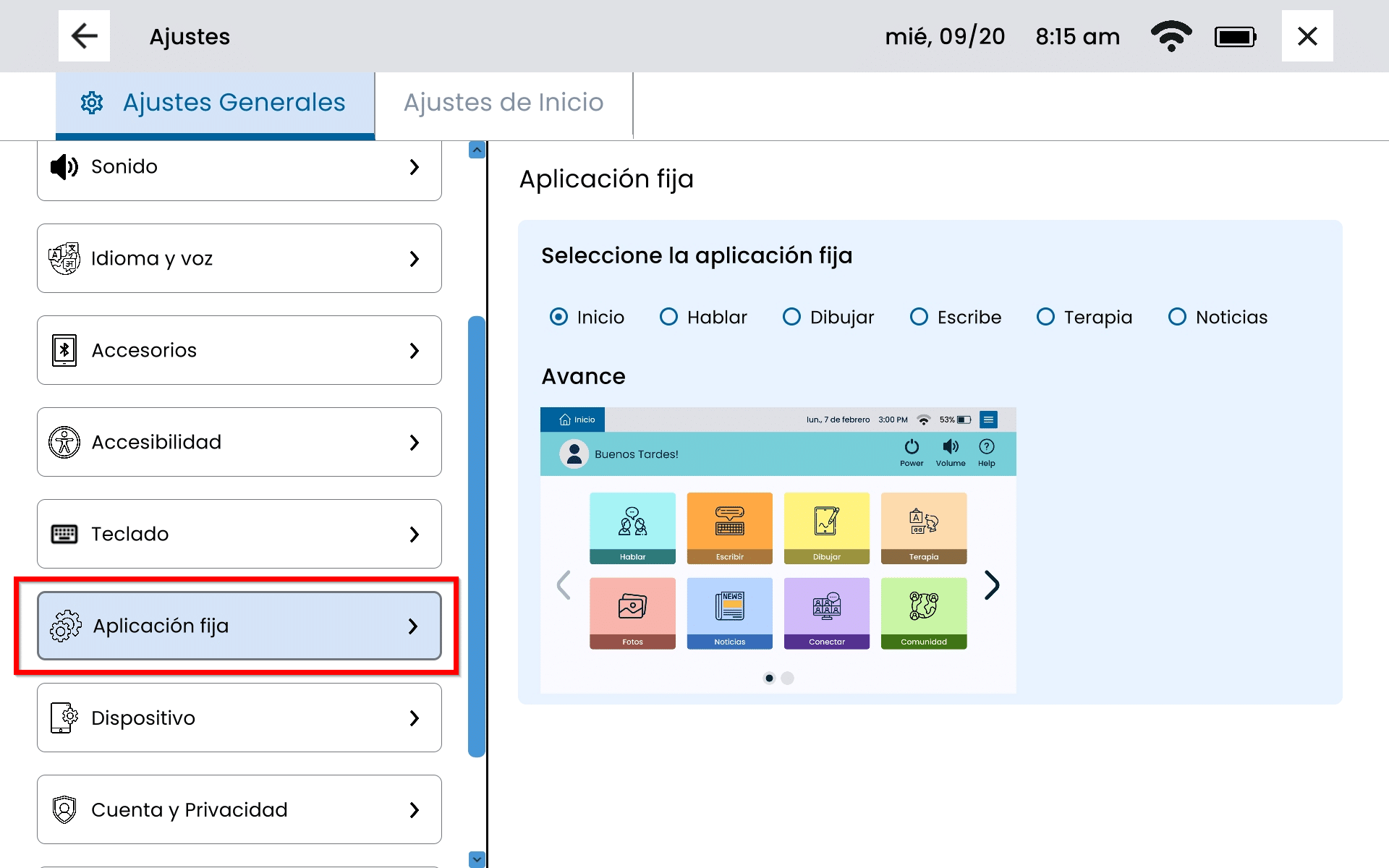Click the Dispositivo phone-gear icon
The height and width of the screenshot is (868, 1389).
64,718
